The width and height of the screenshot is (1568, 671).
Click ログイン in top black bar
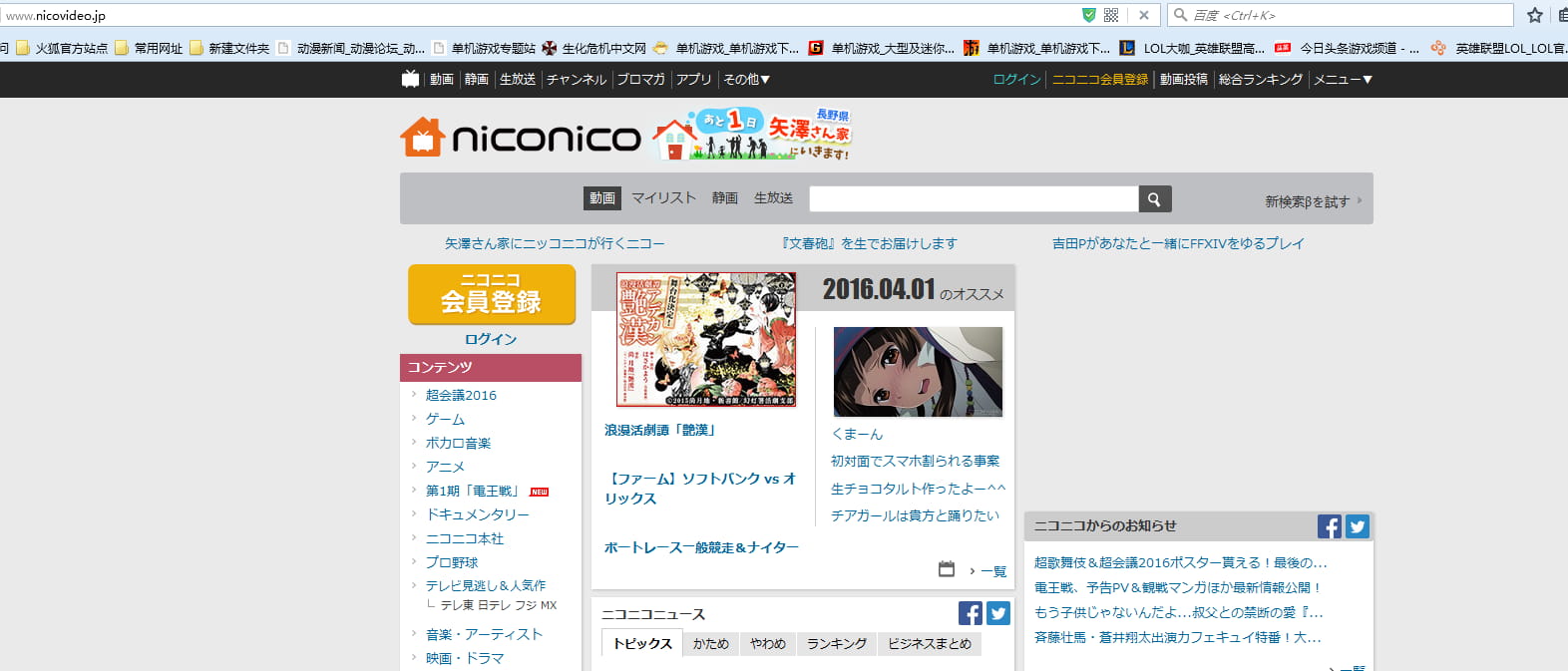[1017, 79]
